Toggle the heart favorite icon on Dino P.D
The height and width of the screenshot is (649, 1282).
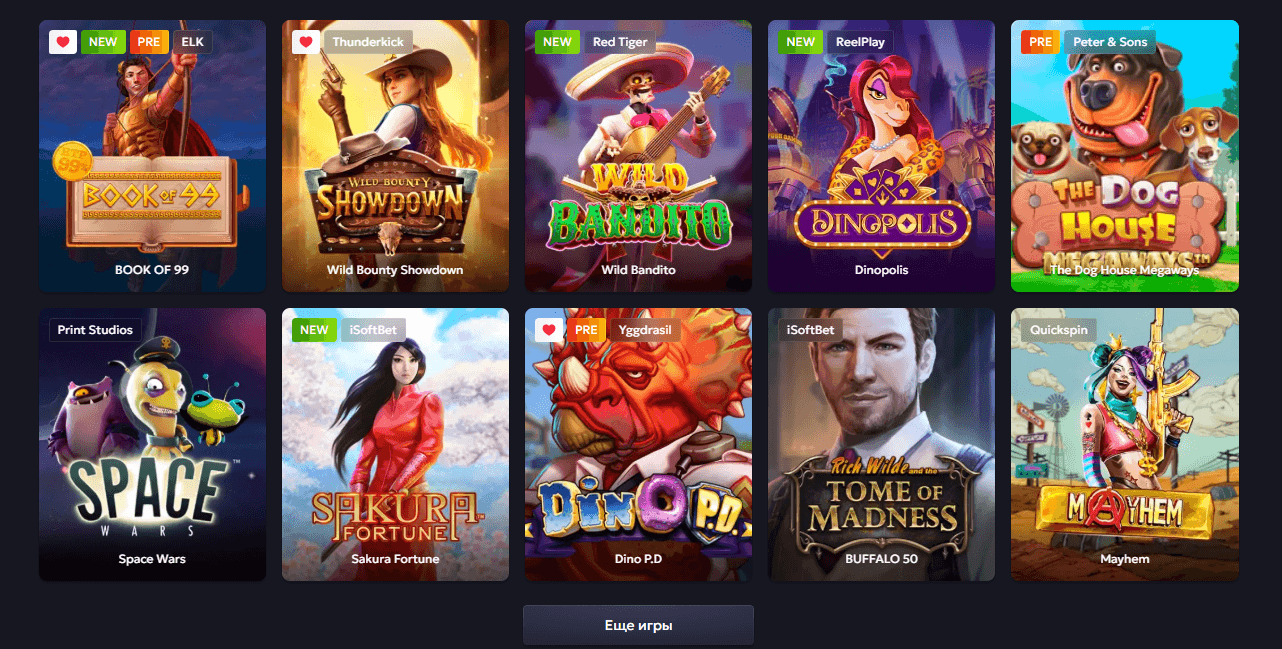point(549,330)
